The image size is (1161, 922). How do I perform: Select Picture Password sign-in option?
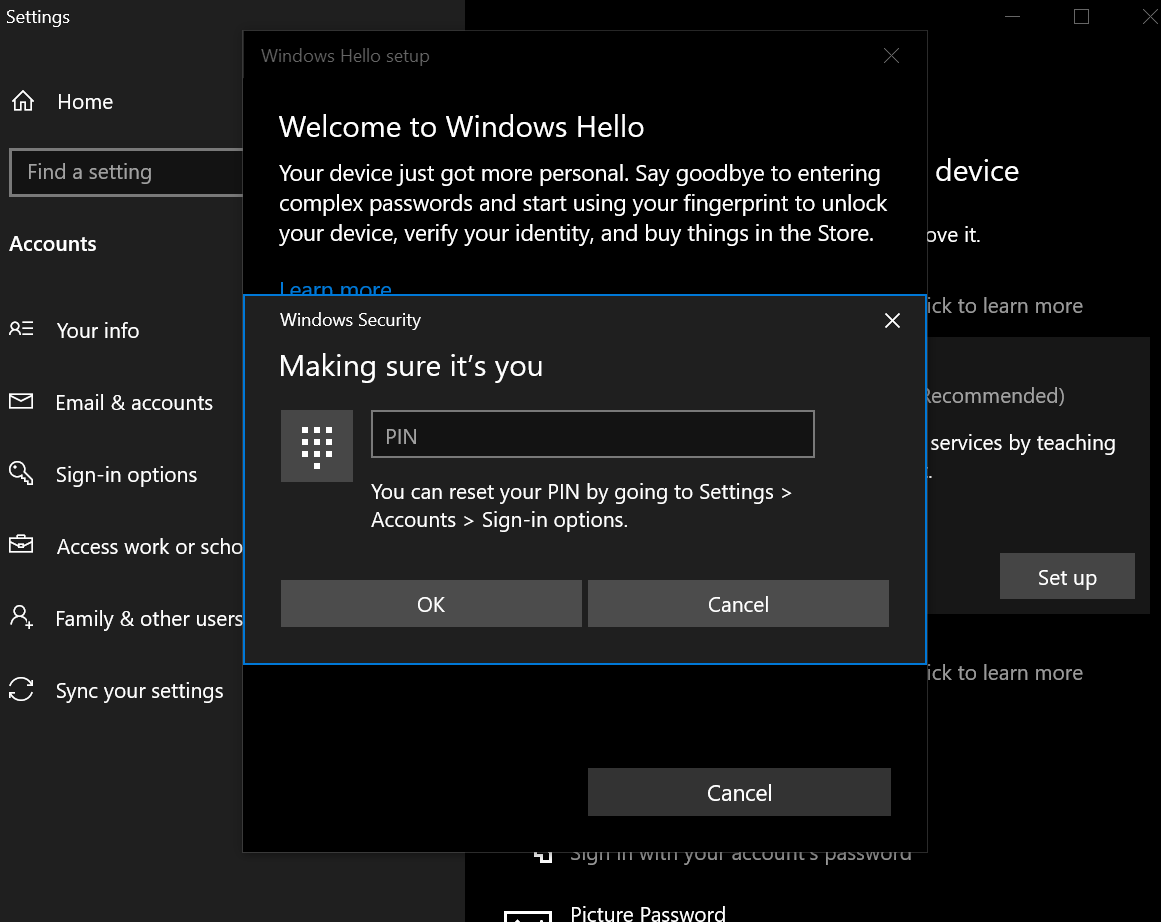[x=648, y=912]
